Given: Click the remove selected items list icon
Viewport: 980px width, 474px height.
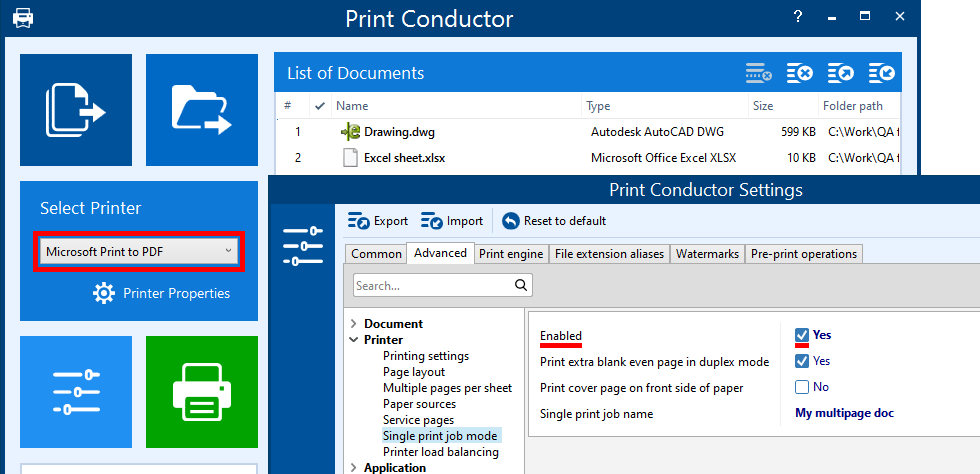Looking at the screenshot, I should (758, 73).
